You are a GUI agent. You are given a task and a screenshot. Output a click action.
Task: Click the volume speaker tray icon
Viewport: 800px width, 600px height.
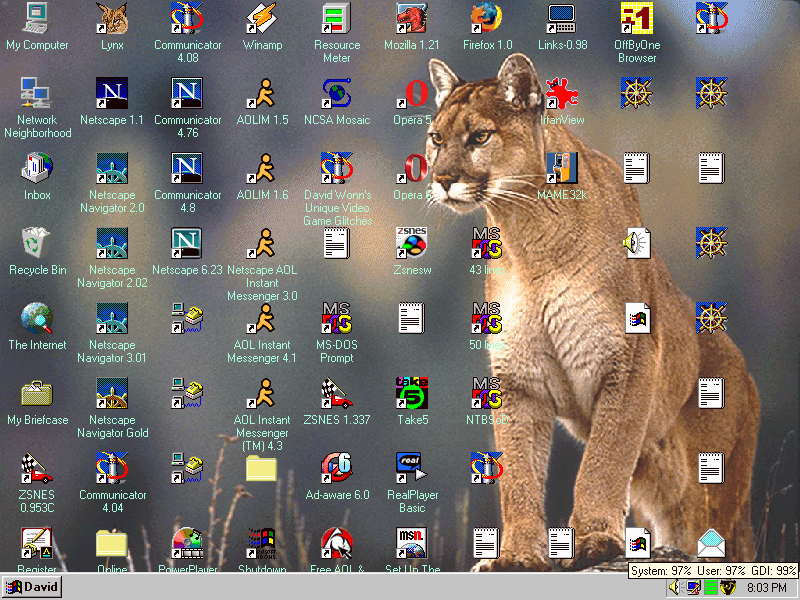click(x=675, y=587)
